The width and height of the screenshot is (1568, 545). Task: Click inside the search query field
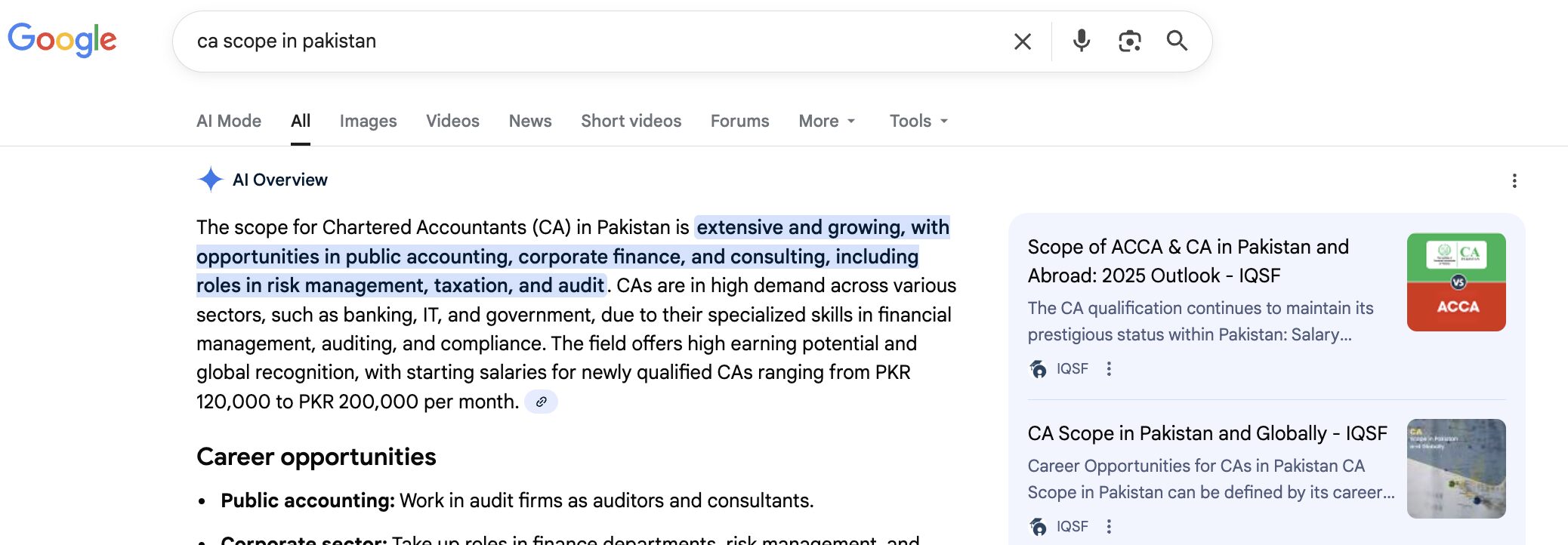[589, 42]
